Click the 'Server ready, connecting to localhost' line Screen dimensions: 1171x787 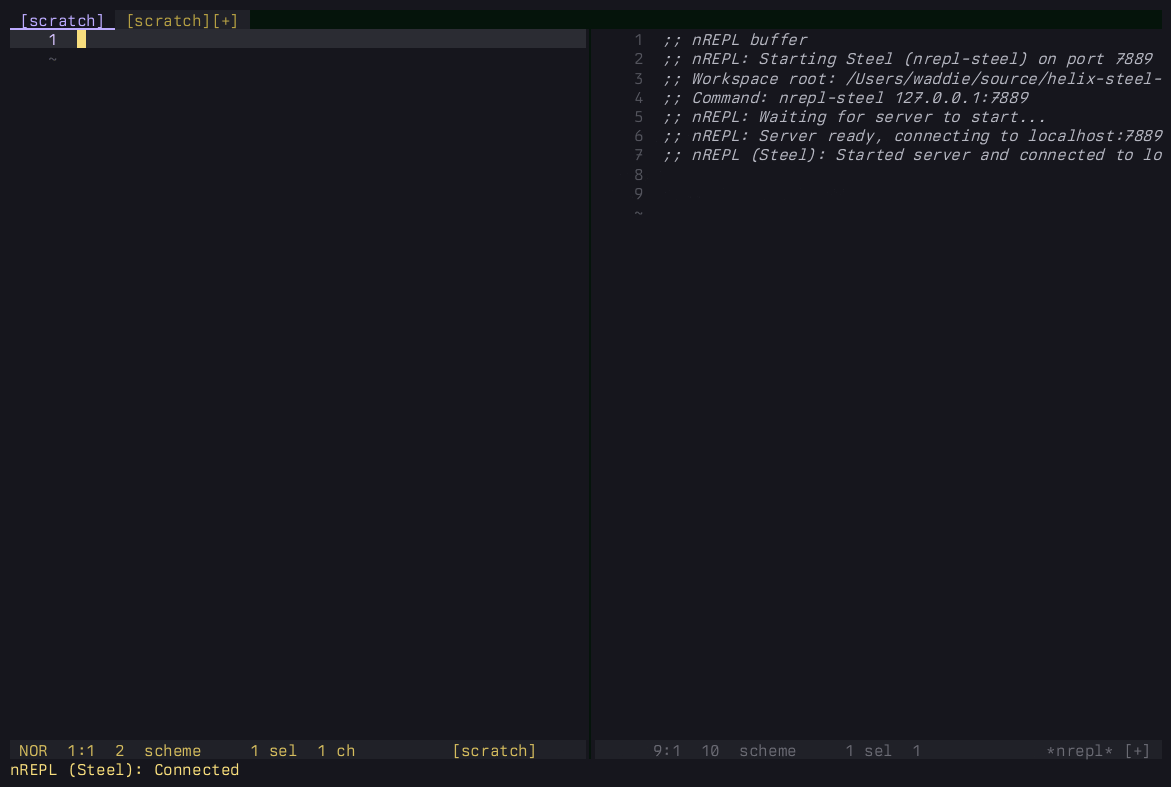(912, 136)
